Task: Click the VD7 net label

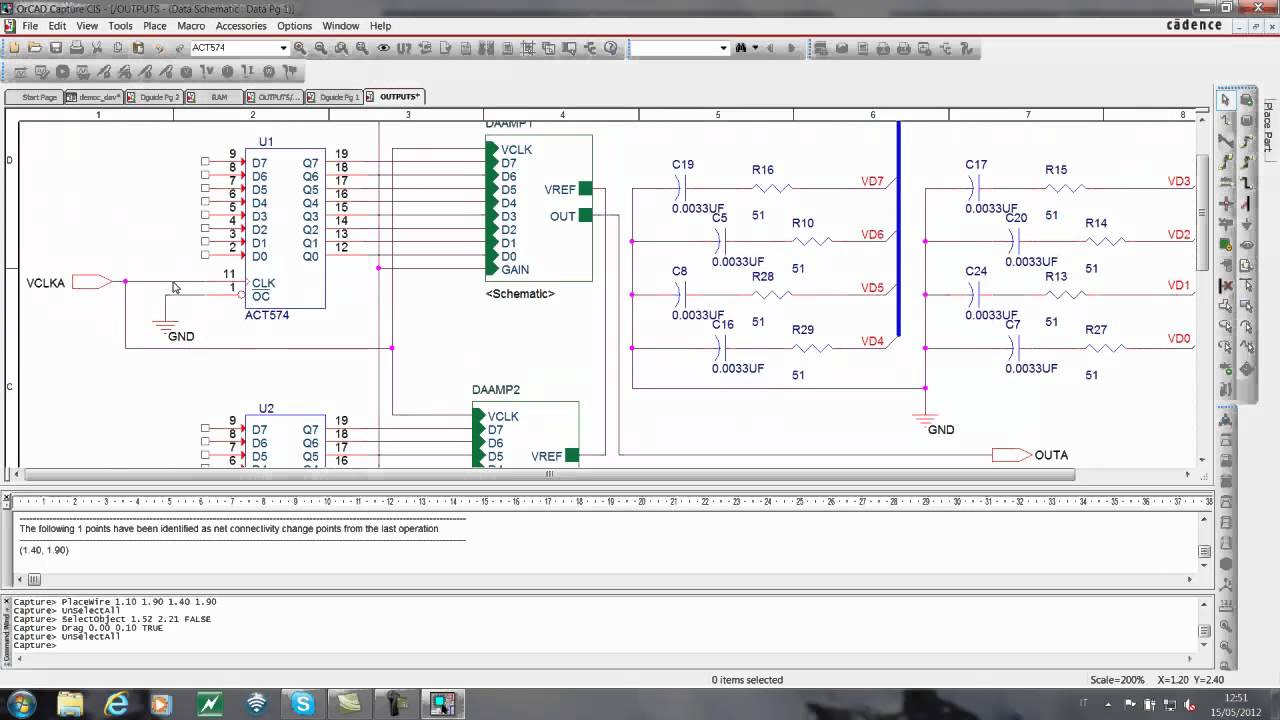Action: tap(873, 182)
